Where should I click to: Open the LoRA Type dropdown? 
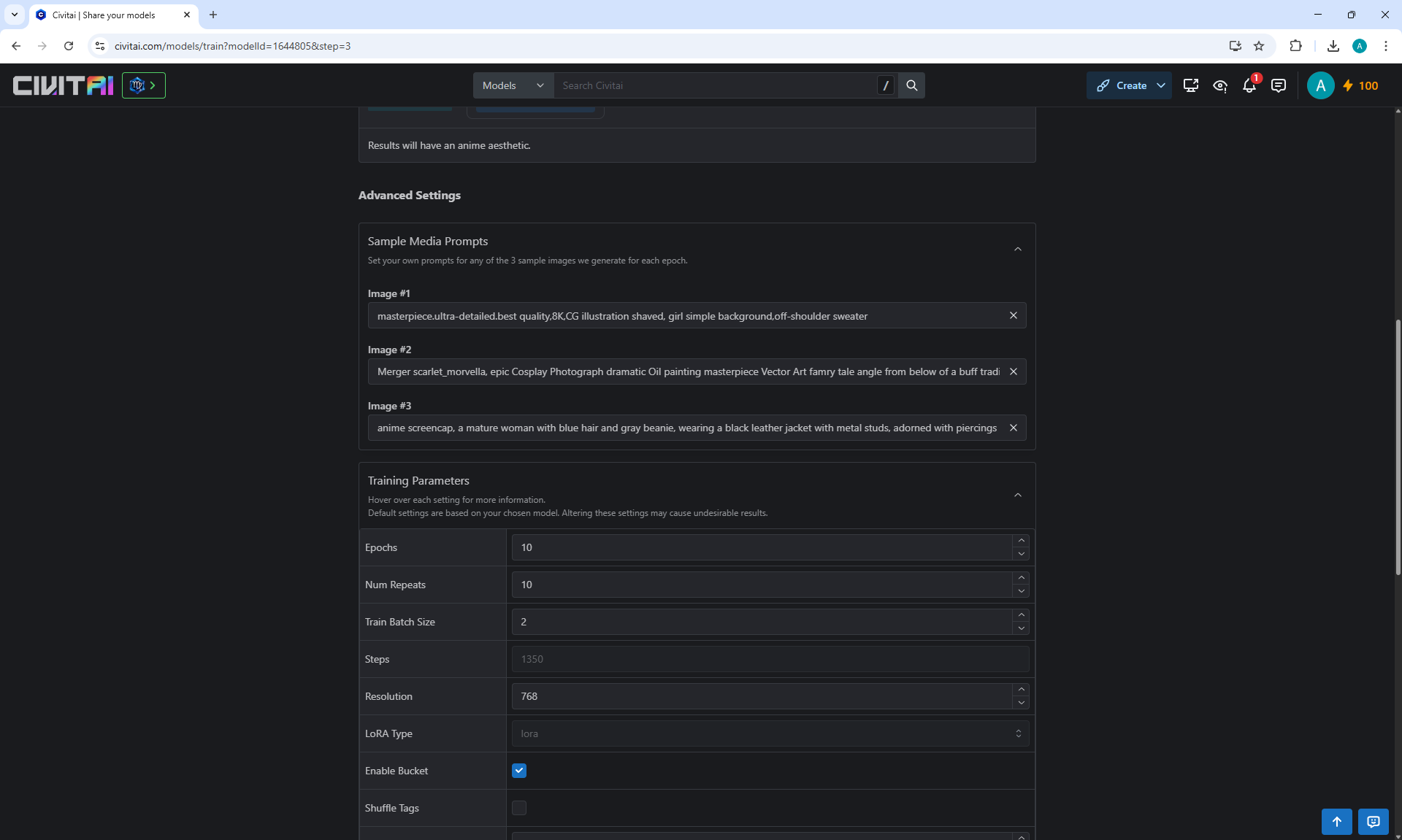770,733
